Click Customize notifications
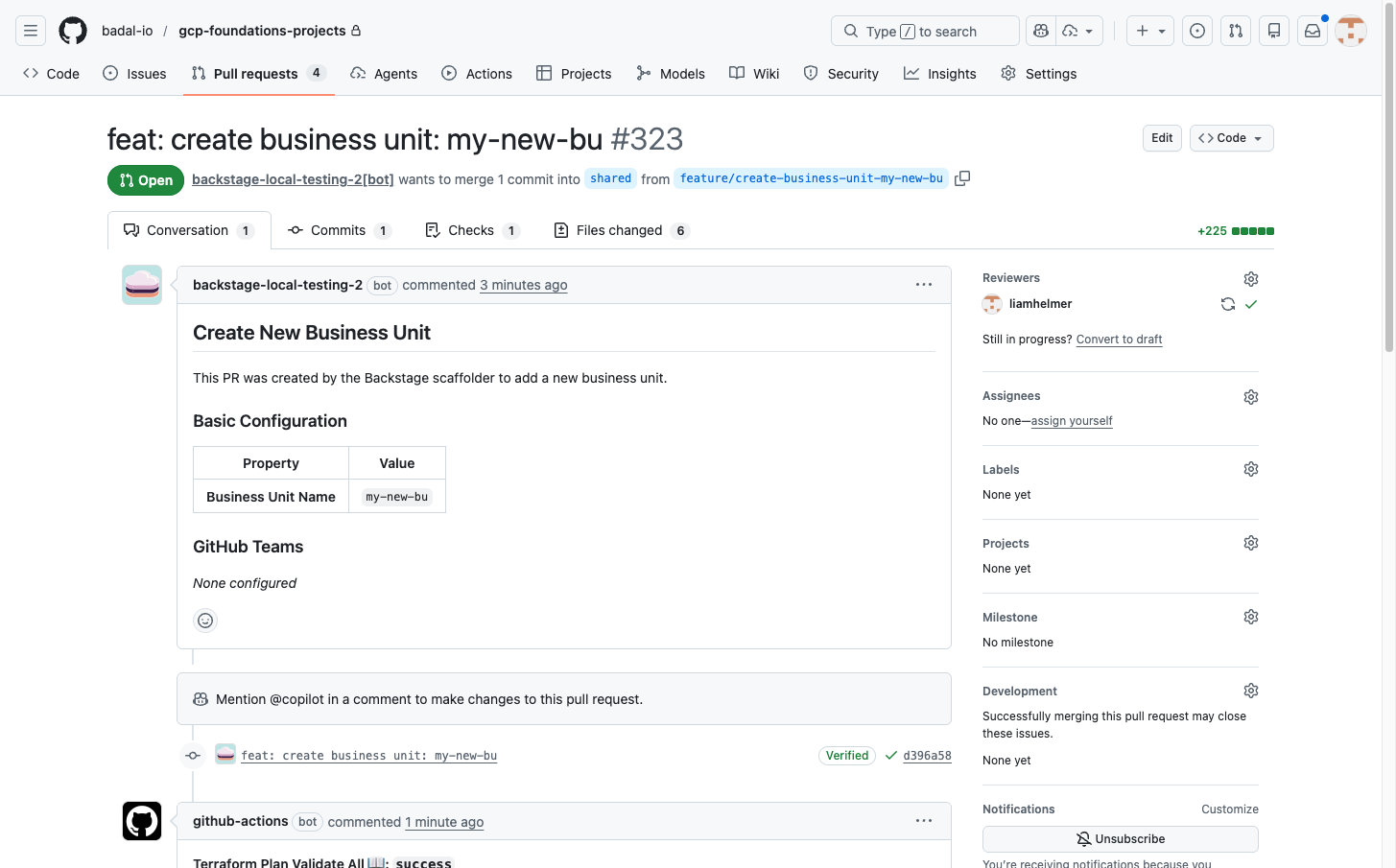The height and width of the screenshot is (868, 1396). 1230,809
